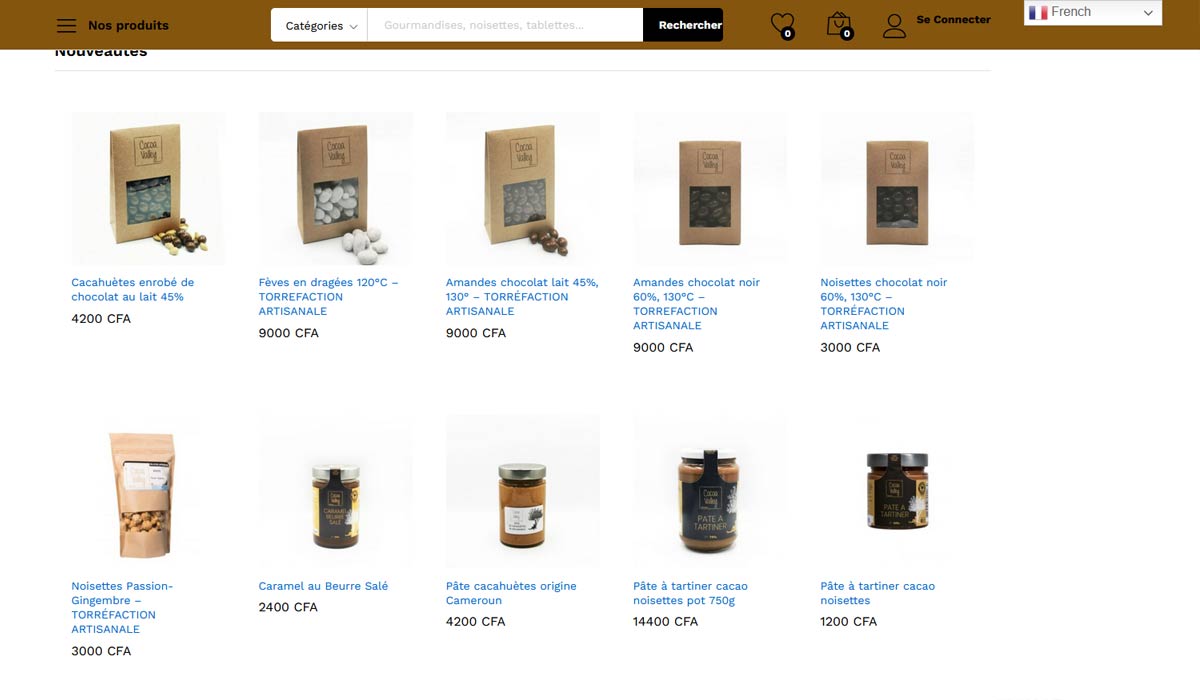Open Pâte à tartiner pot 750g image
Viewport: 1200px width, 700px height.
(x=710, y=492)
